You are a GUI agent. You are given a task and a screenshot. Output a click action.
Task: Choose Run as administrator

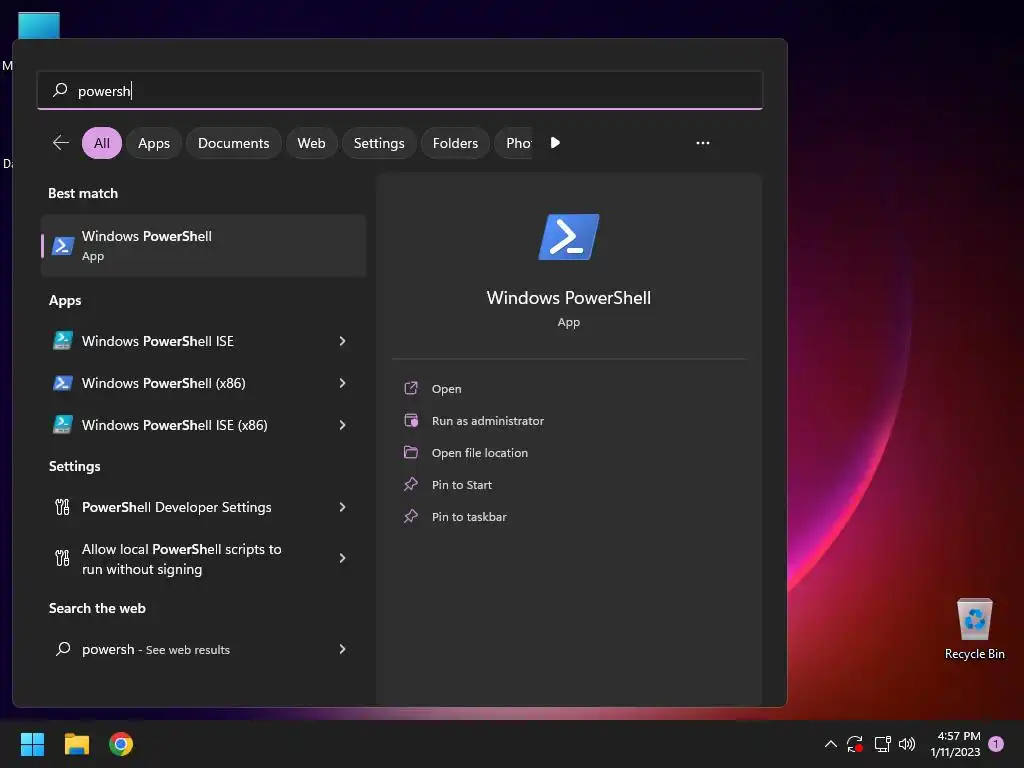point(488,421)
